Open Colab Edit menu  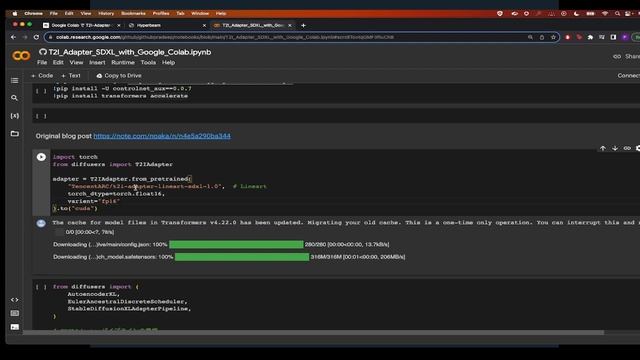58,62
